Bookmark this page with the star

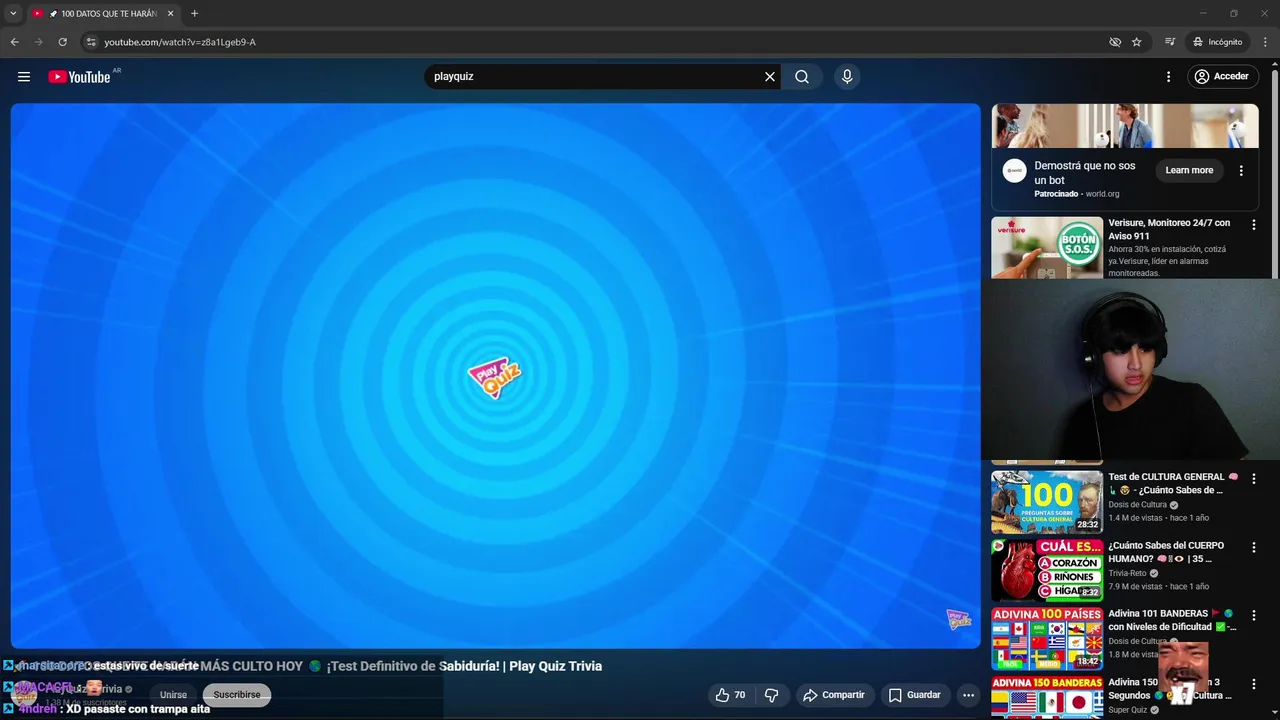(1137, 42)
